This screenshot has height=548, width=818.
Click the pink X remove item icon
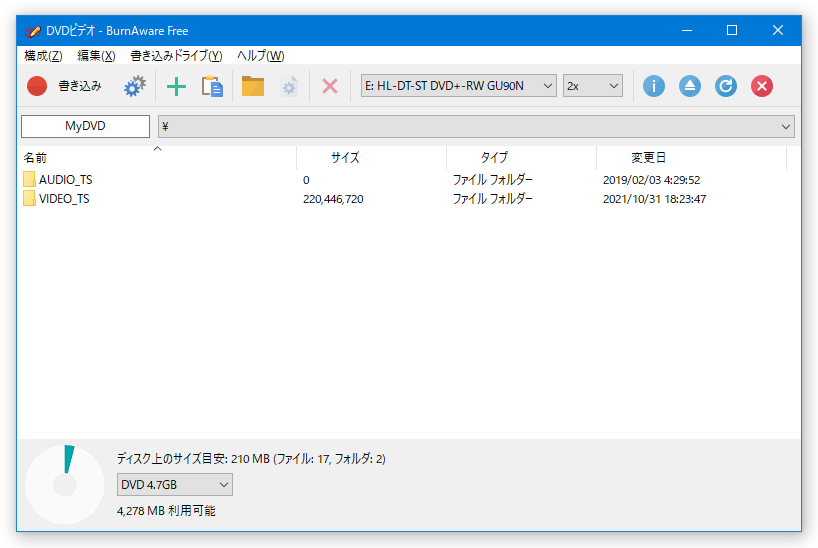click(x=330, y=86)
